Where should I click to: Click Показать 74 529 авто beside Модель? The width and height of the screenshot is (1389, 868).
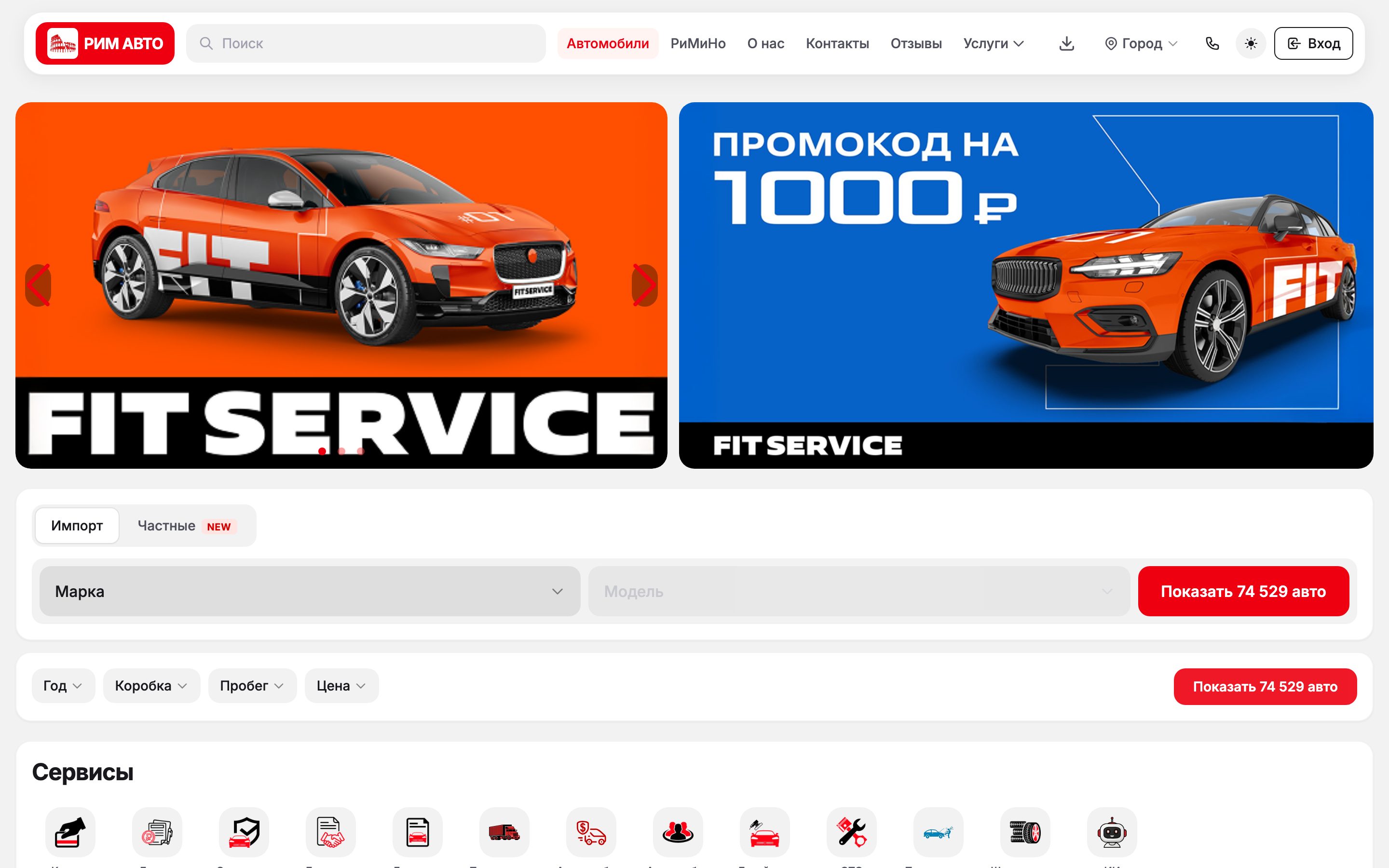[1243, 591]
